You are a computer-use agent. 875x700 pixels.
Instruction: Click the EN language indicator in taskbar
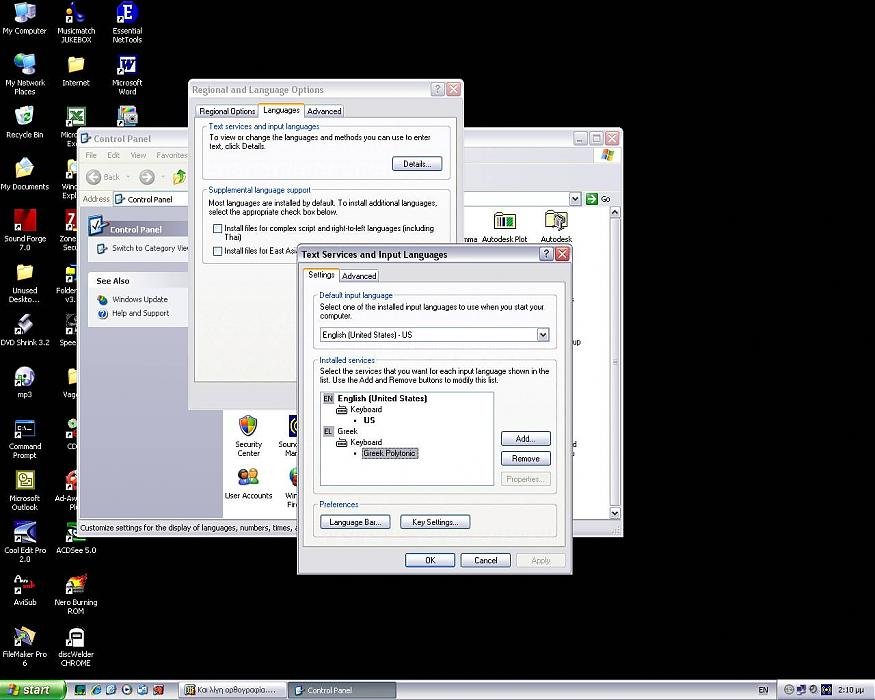pos(763,690)
